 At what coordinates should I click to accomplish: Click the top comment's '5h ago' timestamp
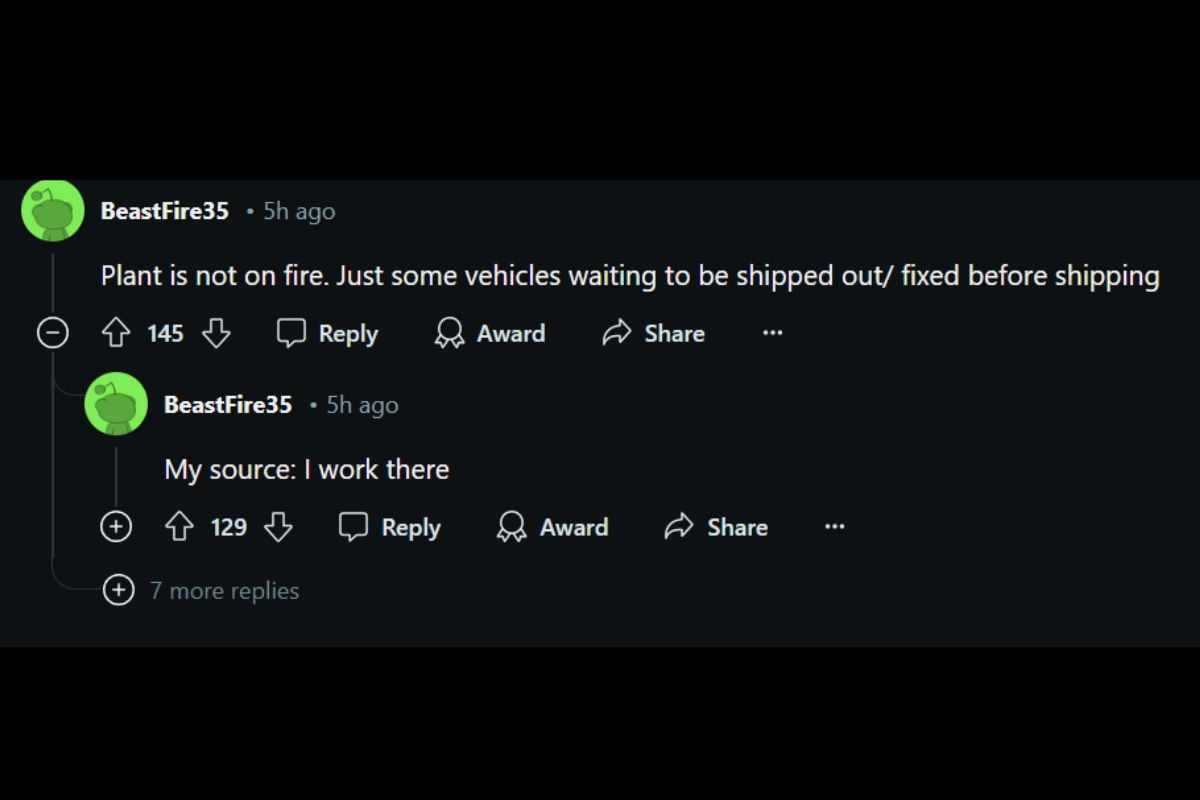click(299, 211)
